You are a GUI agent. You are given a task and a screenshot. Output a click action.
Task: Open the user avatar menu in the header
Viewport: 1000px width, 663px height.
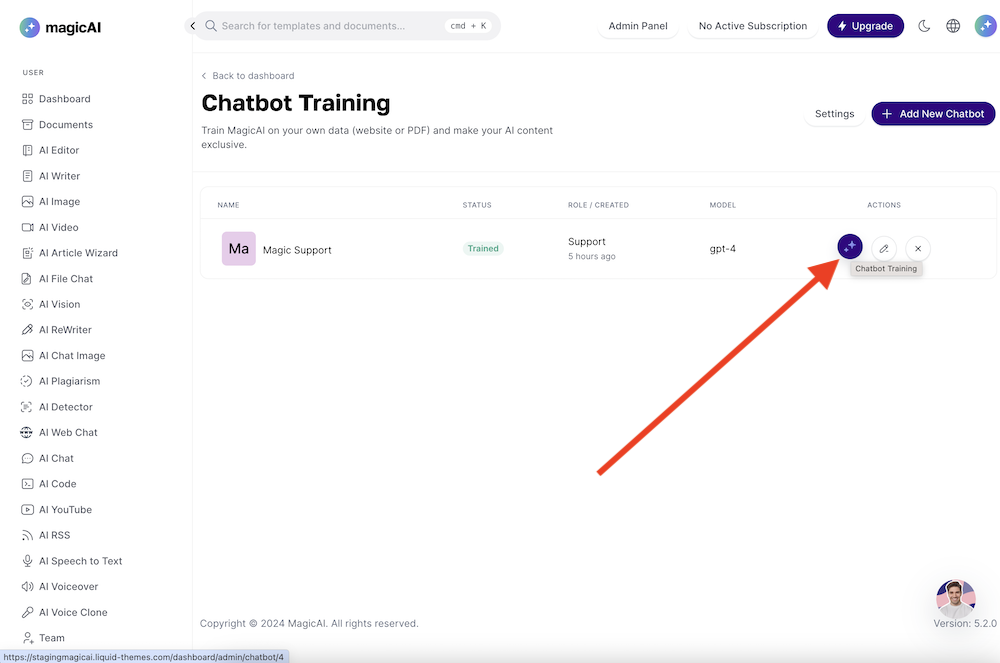click(985, 26)
